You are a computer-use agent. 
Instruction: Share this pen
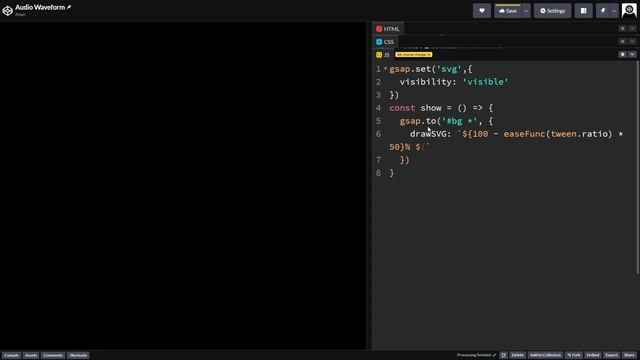[629, 355]
